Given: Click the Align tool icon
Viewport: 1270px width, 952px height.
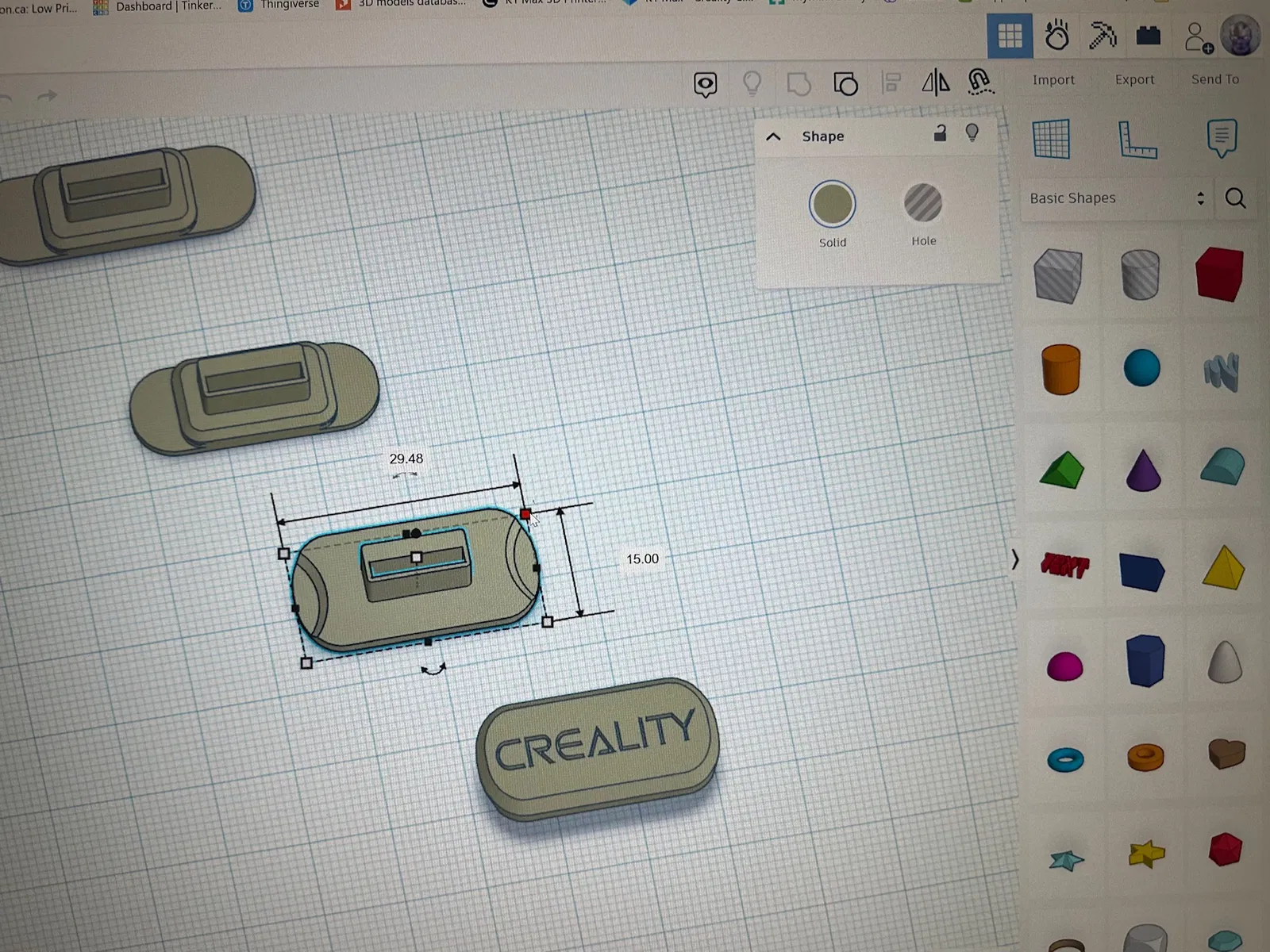Looking at the screenshot, I should [x=891, y=83].
